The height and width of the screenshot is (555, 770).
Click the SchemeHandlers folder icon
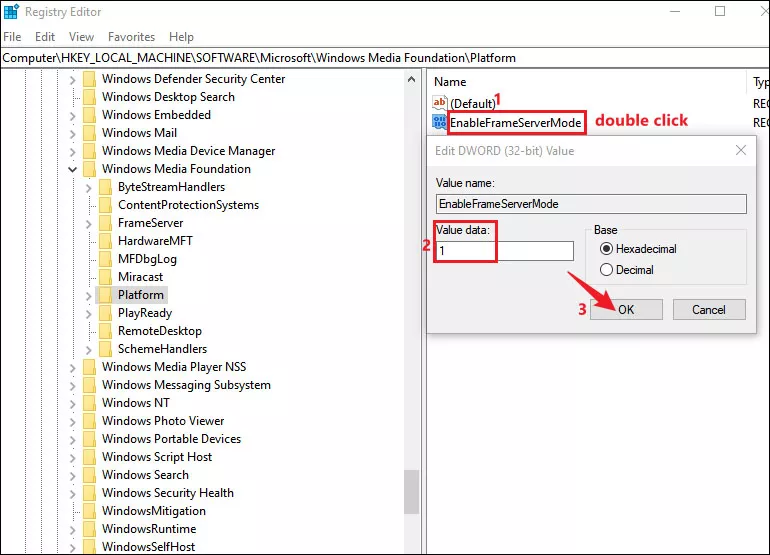pos(105,349)
